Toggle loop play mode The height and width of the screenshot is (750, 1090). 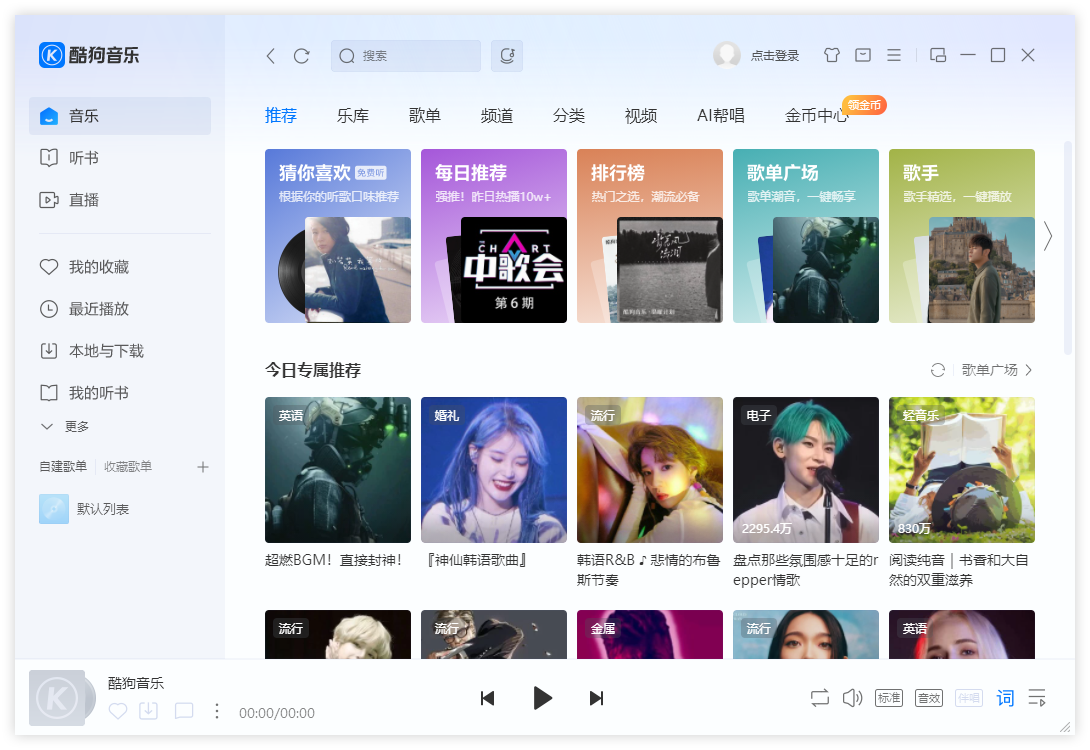(820, 698)
